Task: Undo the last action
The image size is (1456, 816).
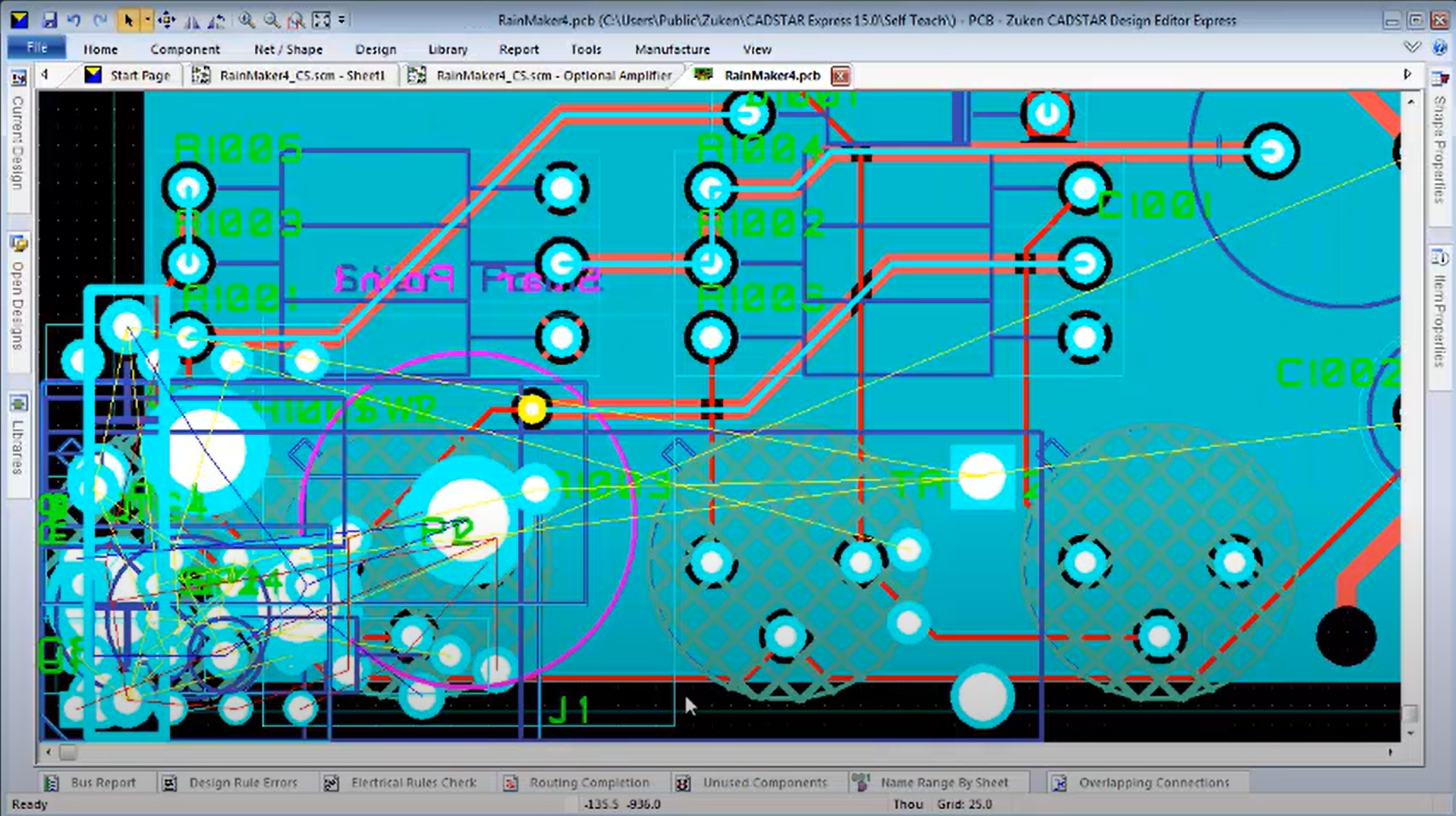Action: [x=74, y=20]
